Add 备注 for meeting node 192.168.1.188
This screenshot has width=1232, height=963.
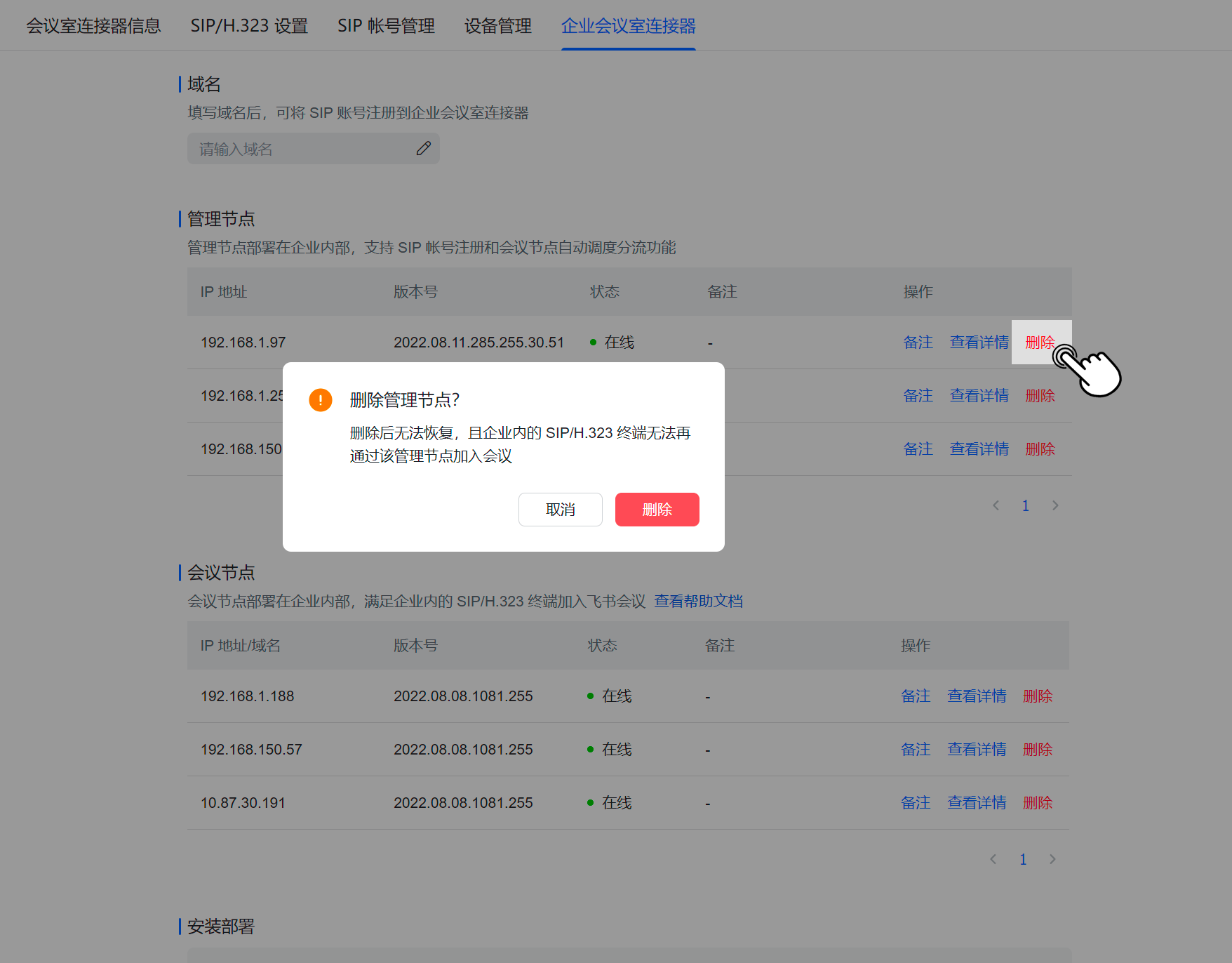click(916, 696)
